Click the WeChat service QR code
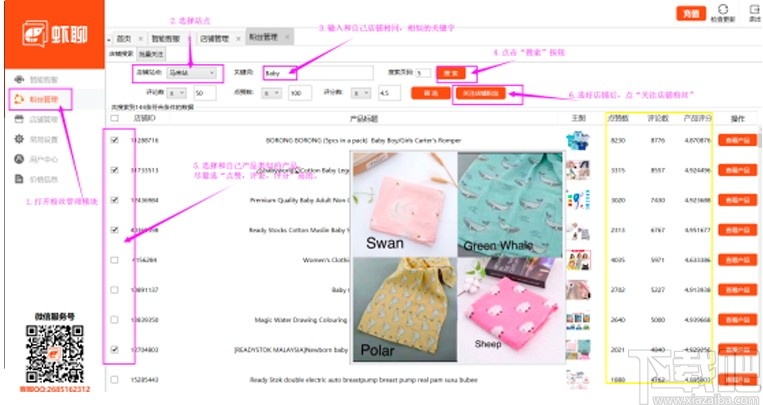The height and width of the screenshot is (405, 763). (x=54, y=354)
